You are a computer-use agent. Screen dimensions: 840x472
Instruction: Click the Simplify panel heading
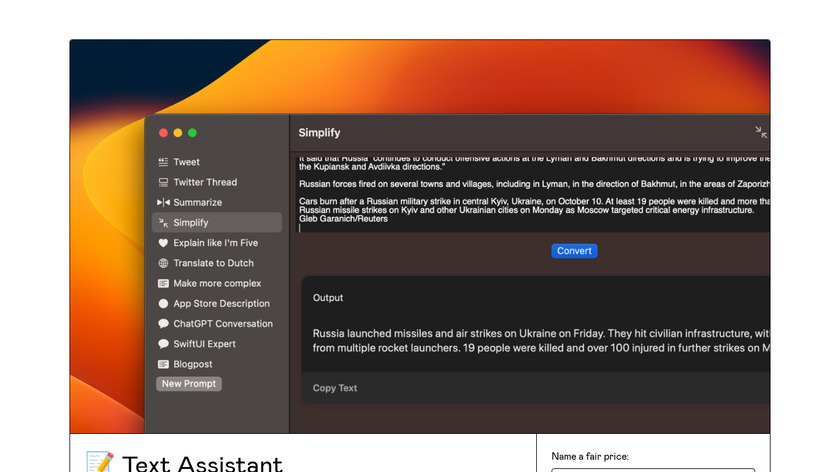click(319, 133)
